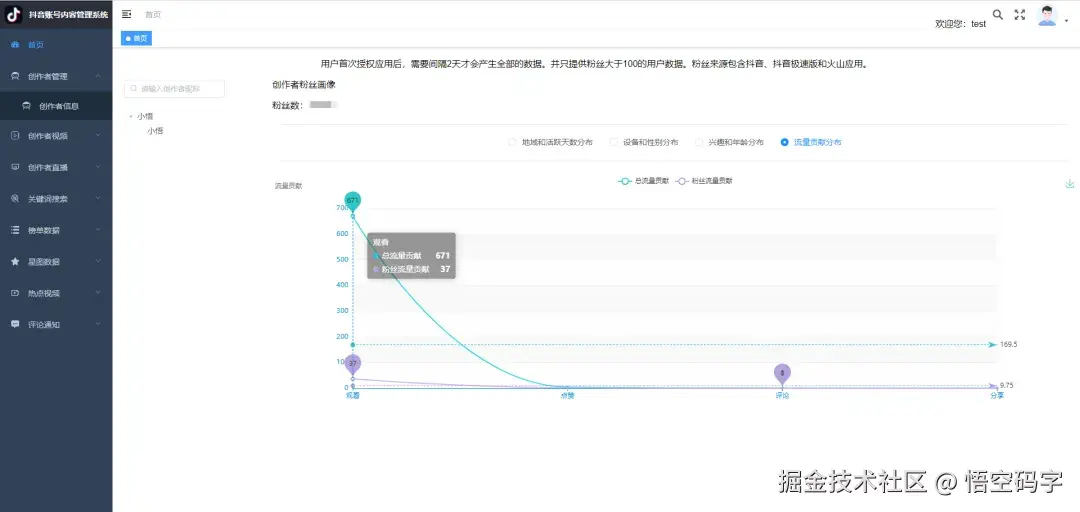This screenshot has height=512, width=1080.
Task: Click the 首页 dashboard icon in sidebar
Action: coord(15,45)
